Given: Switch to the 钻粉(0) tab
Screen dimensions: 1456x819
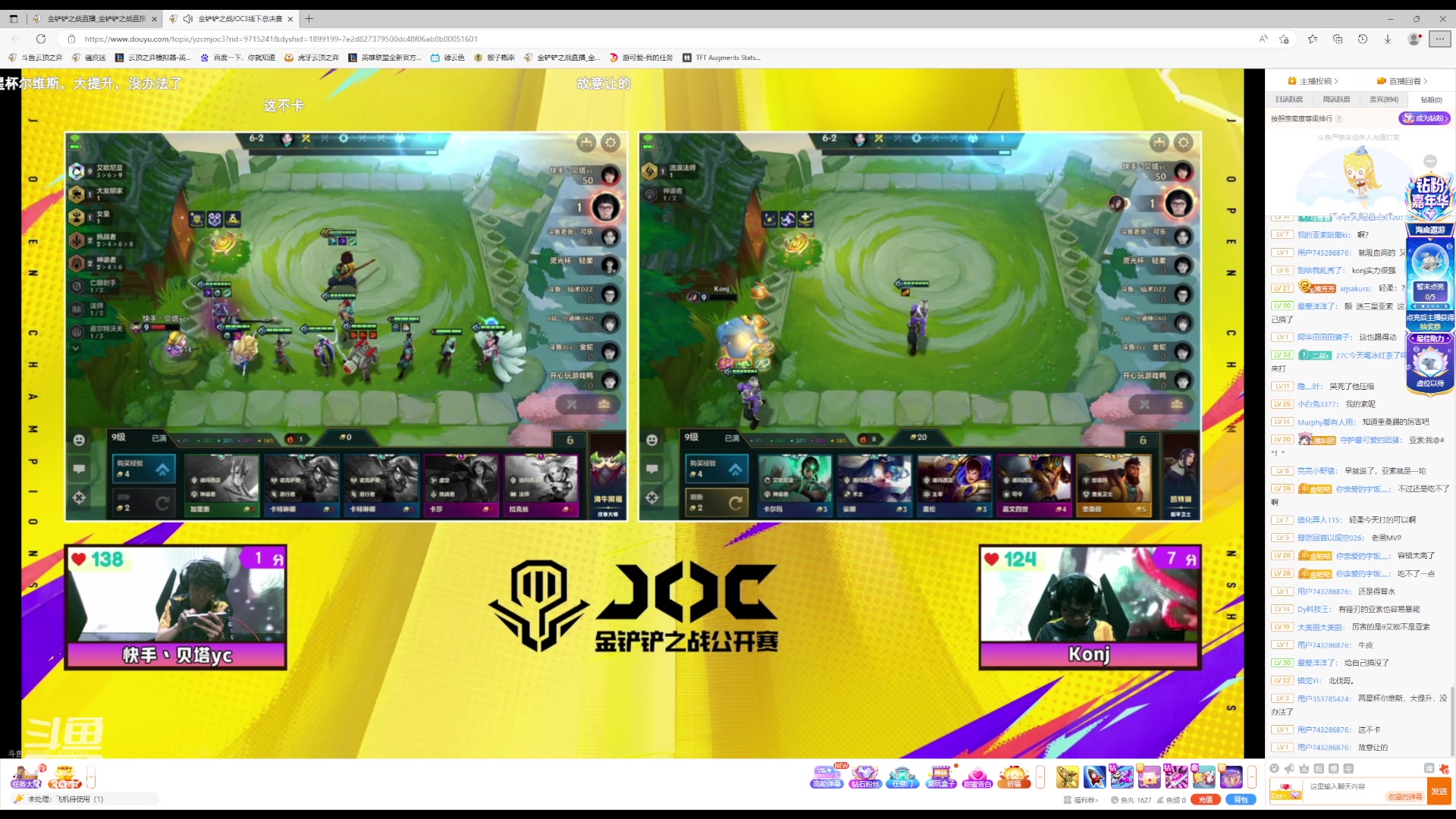Looking at the screenshot, I should coord(1431,100).
